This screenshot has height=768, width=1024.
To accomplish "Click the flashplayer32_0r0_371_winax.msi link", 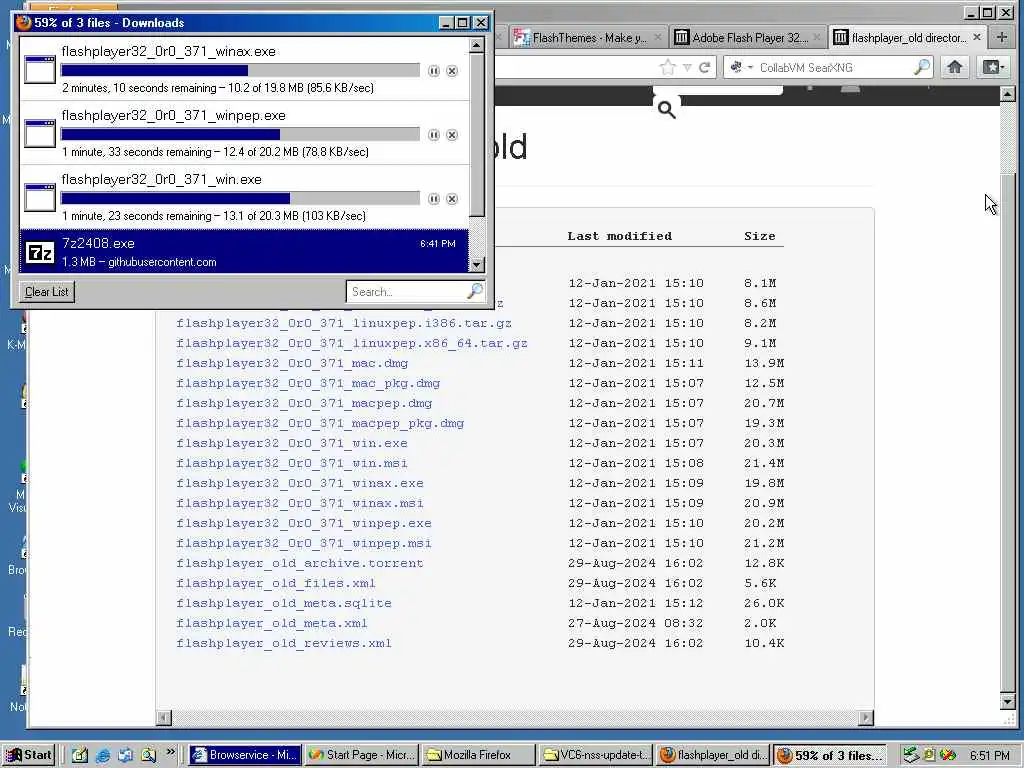I will click(300, 504).
